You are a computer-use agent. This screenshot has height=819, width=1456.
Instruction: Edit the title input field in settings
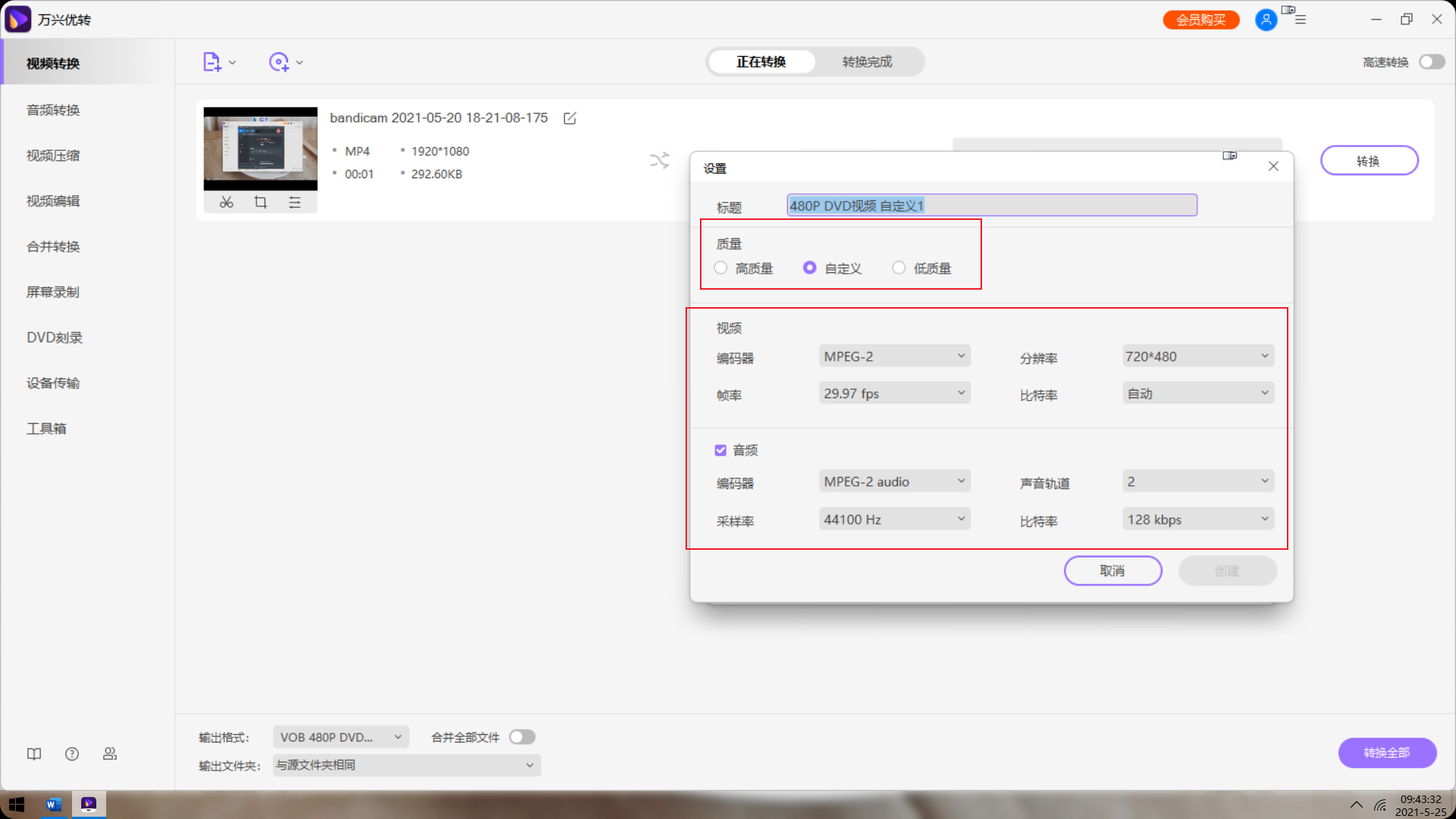click(991, 205)
